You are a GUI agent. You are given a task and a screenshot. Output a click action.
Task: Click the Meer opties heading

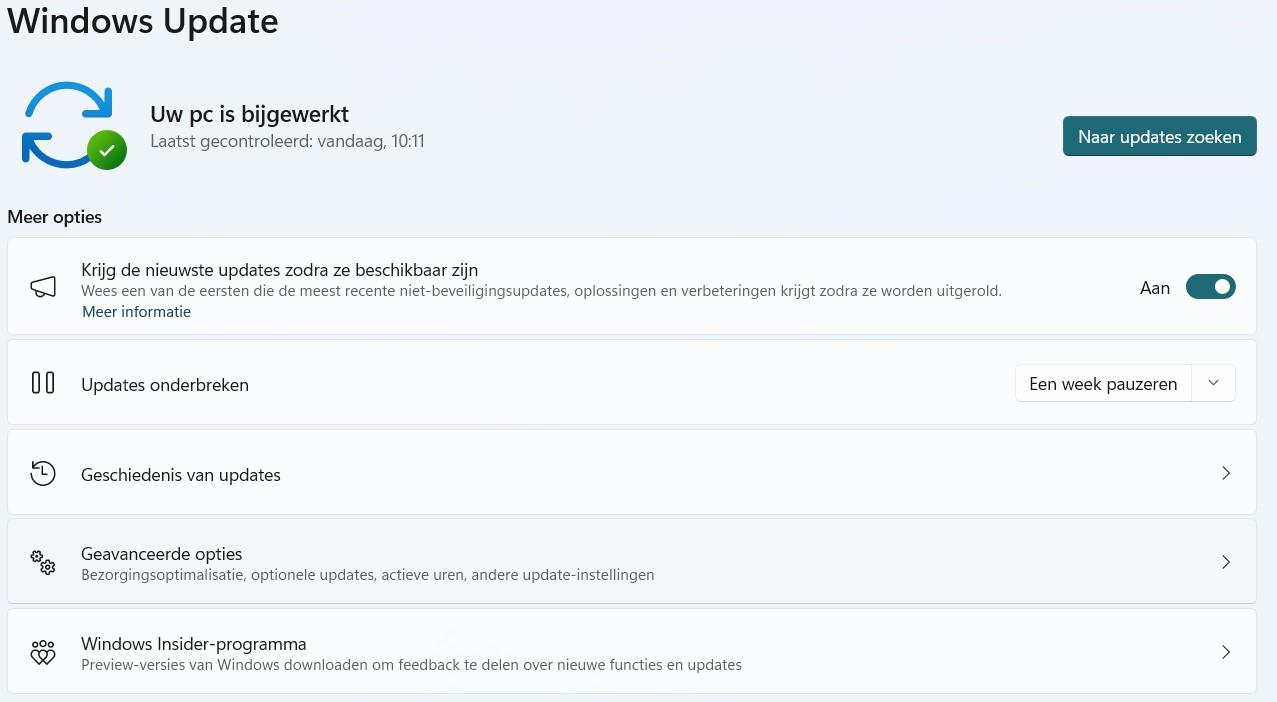coord(55,217)
